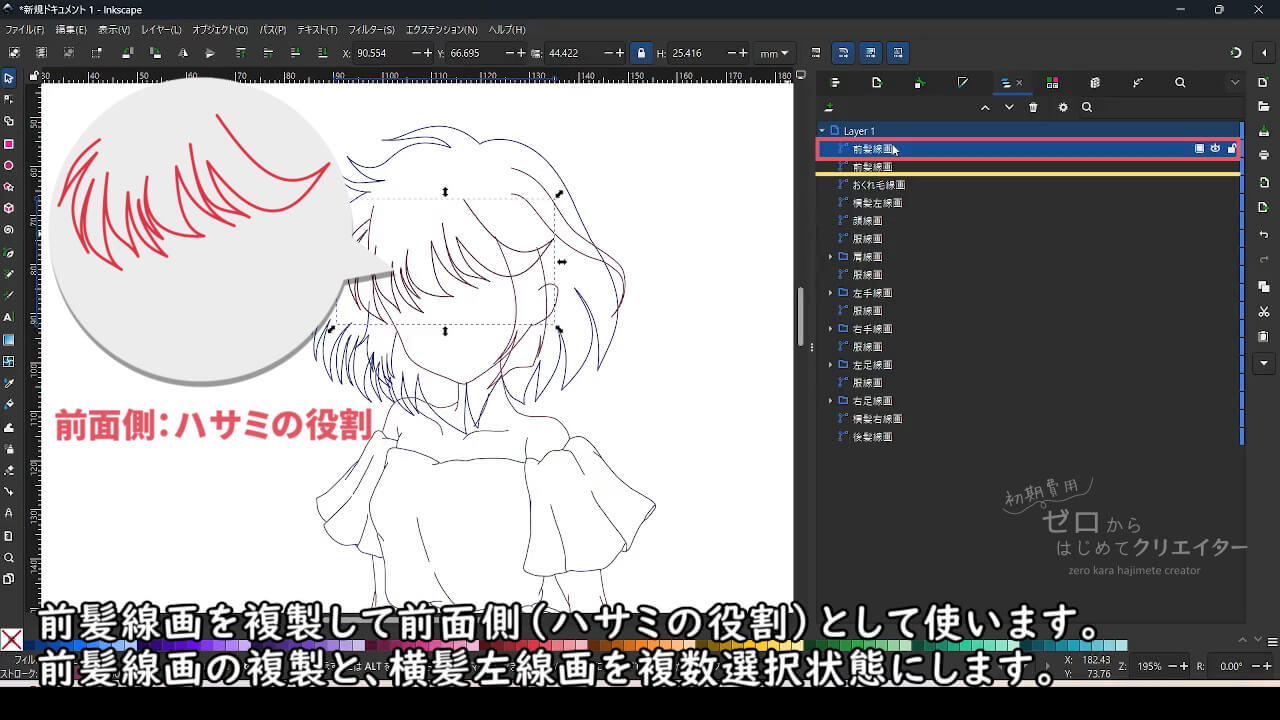Toggle the width-height ratio lock button
This screenshot has height=720, width=1280.
(x=641, y=53)
